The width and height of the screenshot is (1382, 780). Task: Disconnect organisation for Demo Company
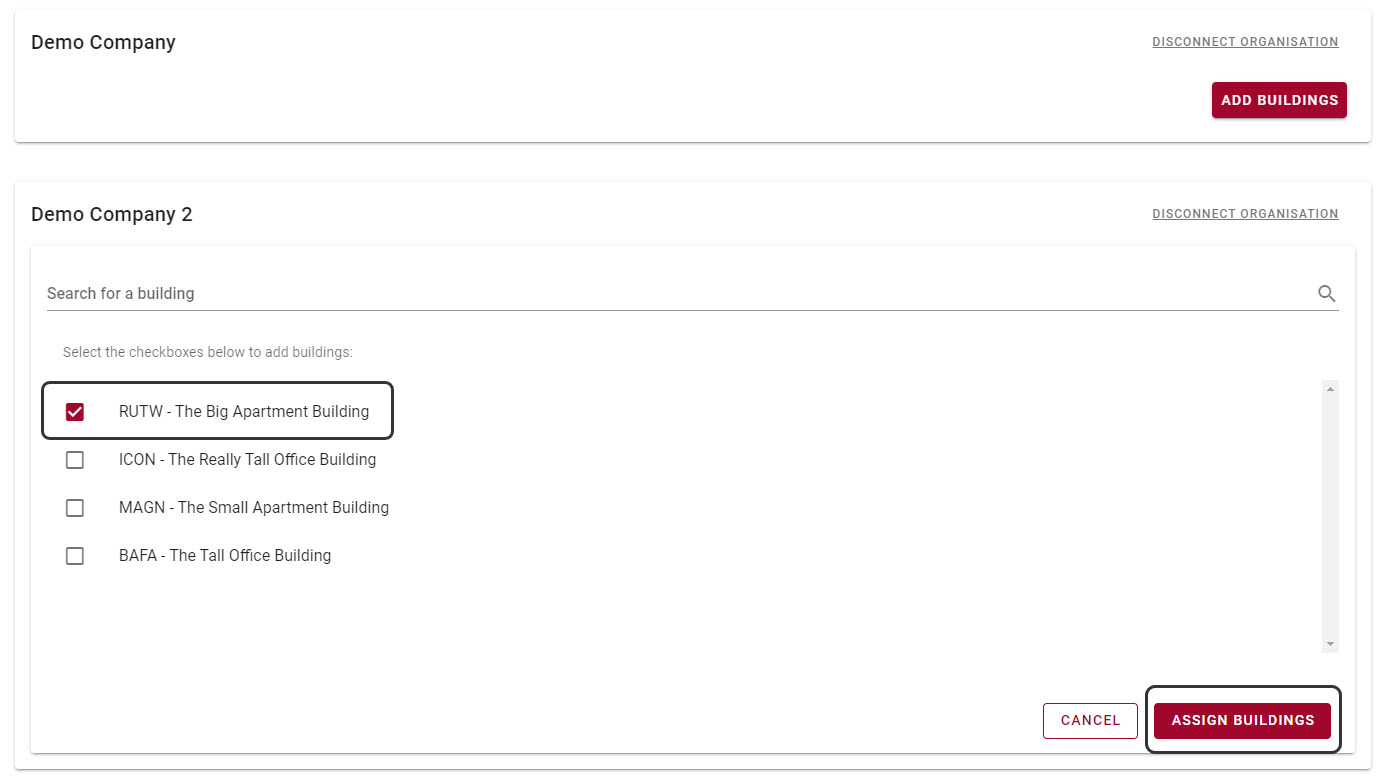(x=1245, y=42)
